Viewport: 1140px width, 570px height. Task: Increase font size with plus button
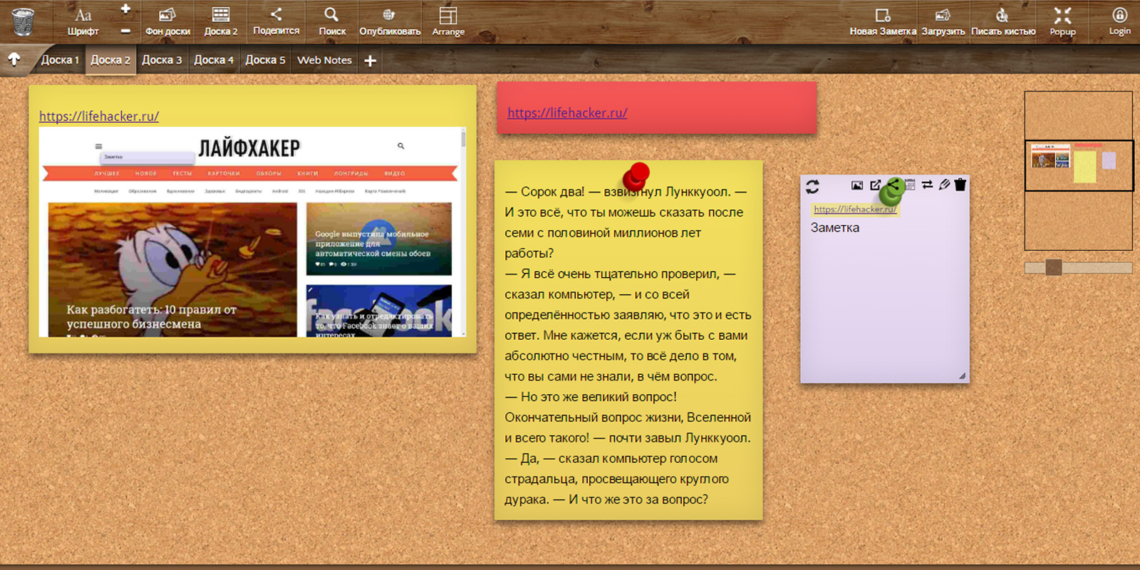[x=125, y=9]
